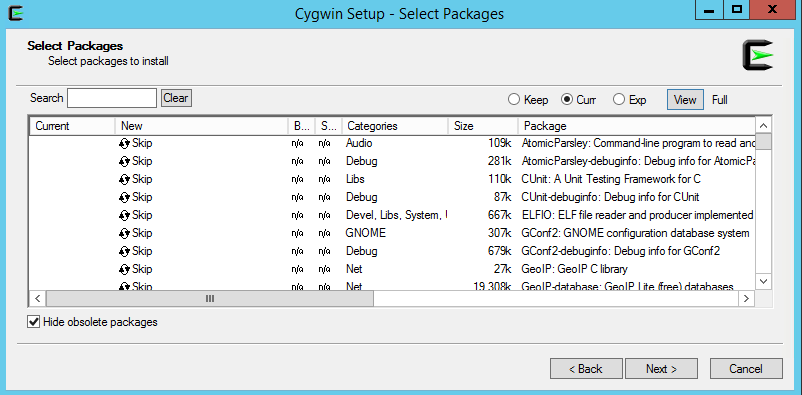Proceed with the Next button
Screen dimensions: 802x395
tap(661, 368)
